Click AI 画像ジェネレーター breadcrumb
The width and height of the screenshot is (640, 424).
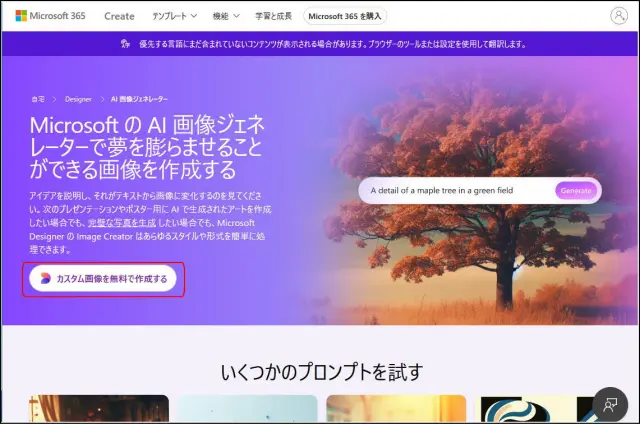[x=139, y=99]
